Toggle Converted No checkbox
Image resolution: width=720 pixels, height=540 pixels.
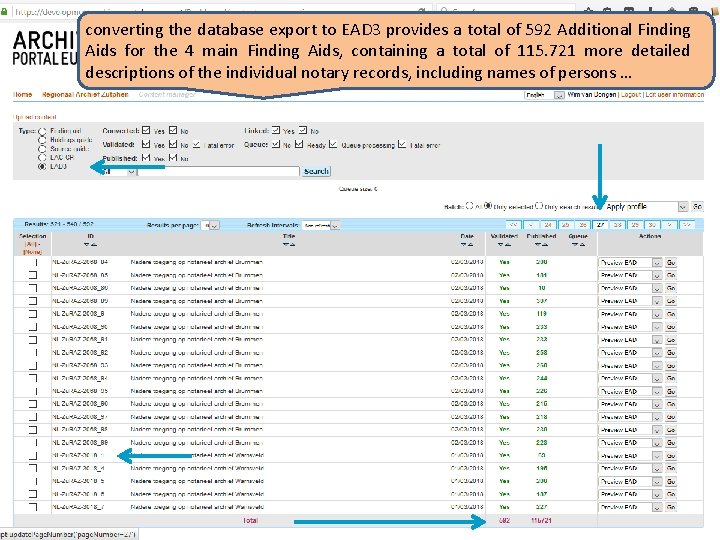173,130
